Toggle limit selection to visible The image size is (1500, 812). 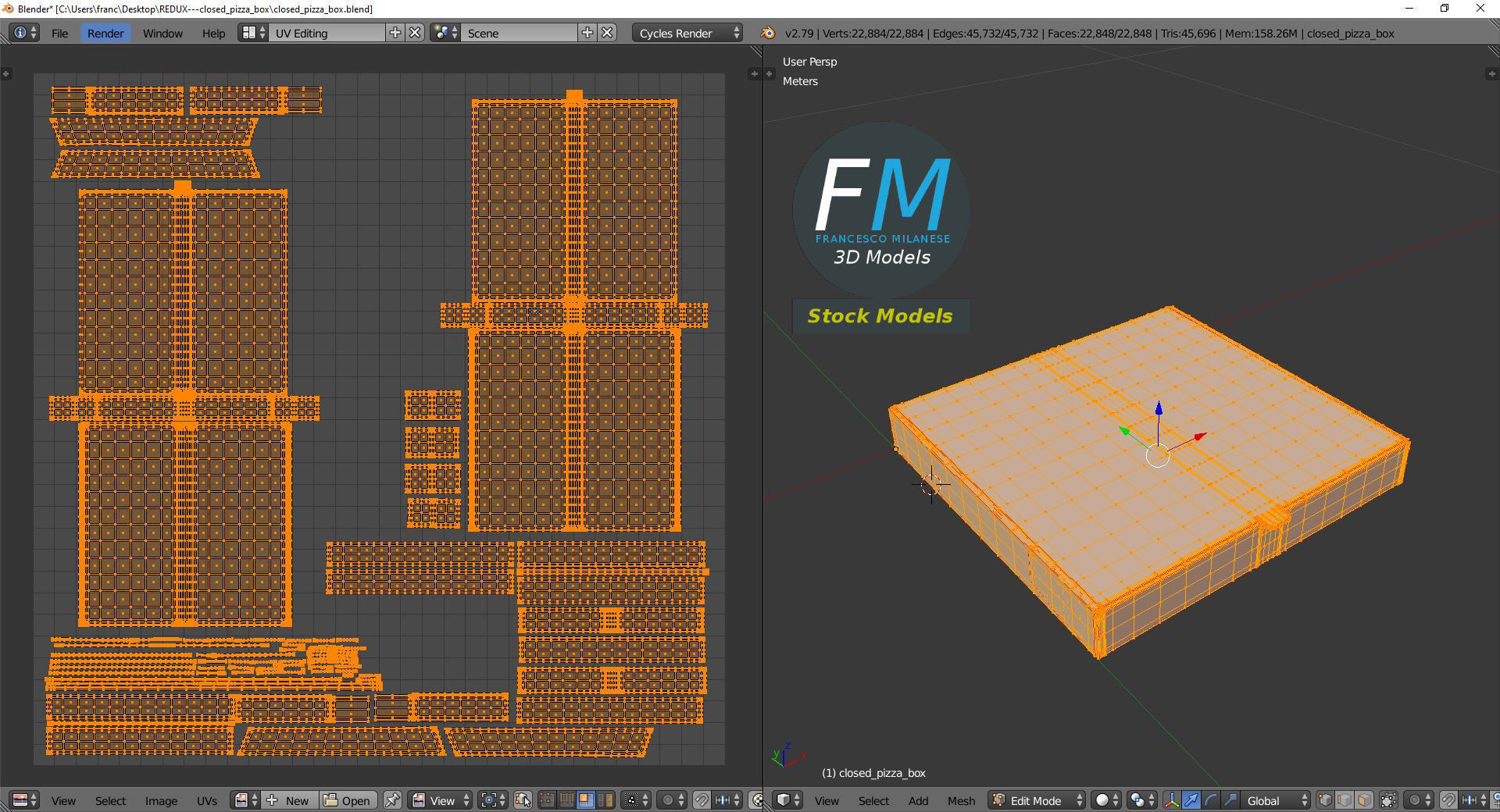point(1388,800)
